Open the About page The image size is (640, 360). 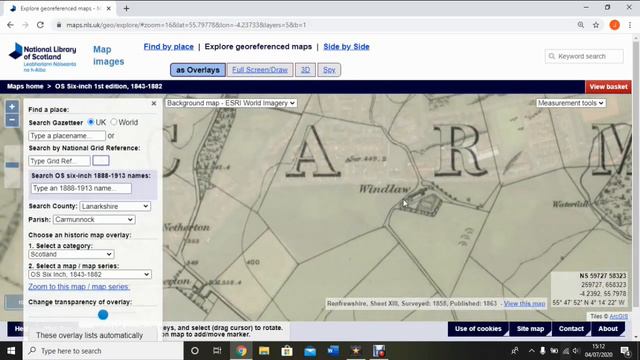[x=608, y=329]
